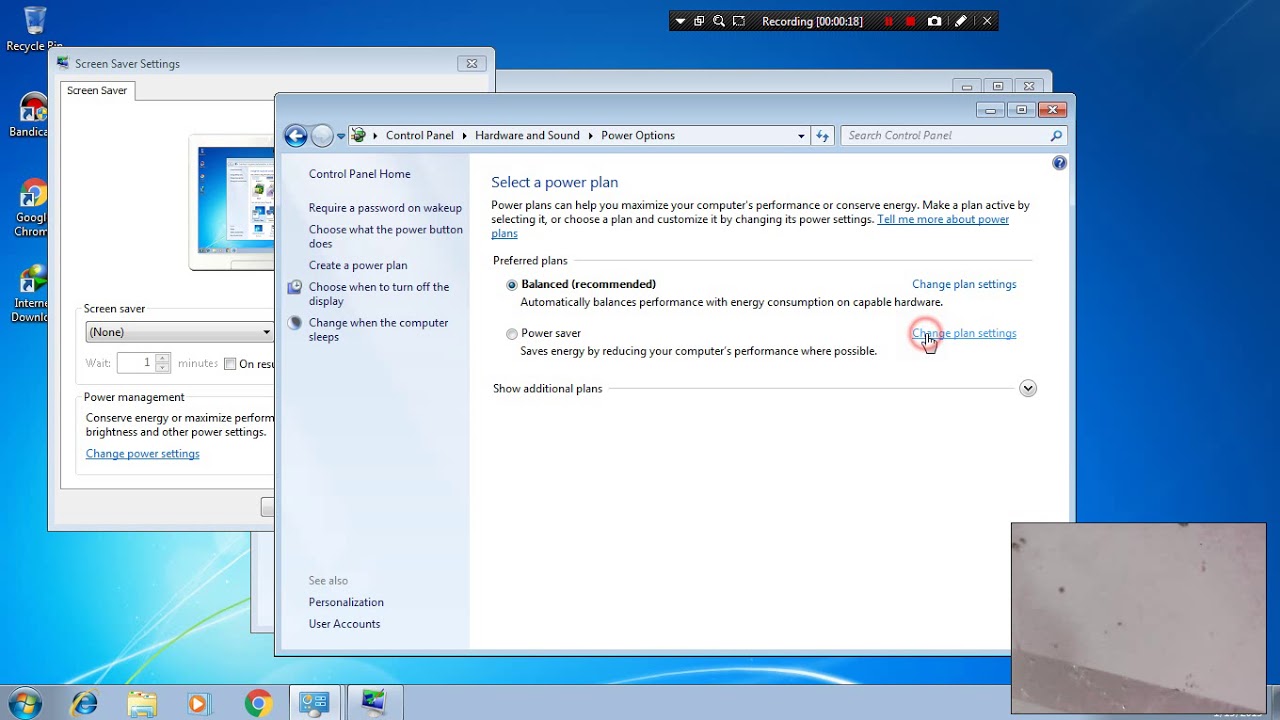Launch Internet Explorer from taskbar

click(84, 703)
